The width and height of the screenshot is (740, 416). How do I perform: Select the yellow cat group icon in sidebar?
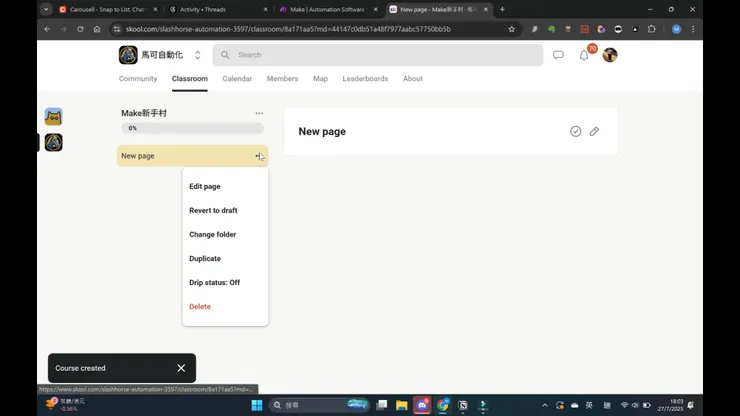coord(53,117)
